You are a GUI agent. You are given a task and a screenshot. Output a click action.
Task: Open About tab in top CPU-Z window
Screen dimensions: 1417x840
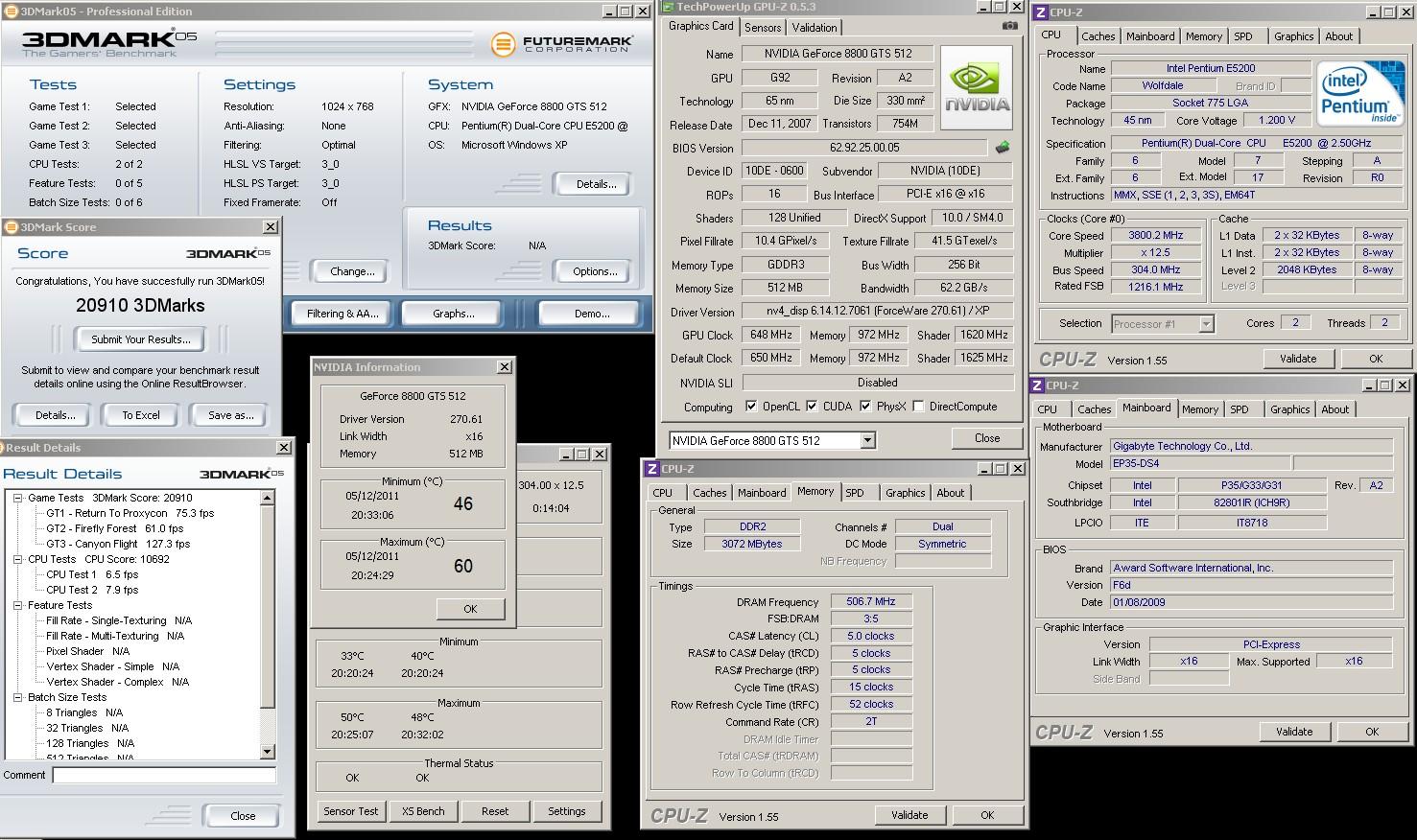point(1338,36)
